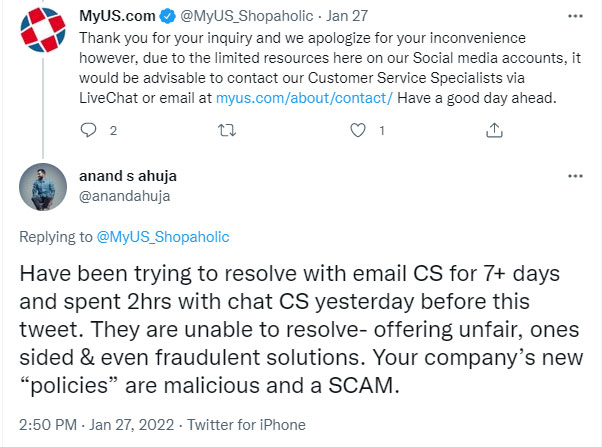
Task: Open the reply icon on the MyUS tweet
Action: [x=88, y=130]
